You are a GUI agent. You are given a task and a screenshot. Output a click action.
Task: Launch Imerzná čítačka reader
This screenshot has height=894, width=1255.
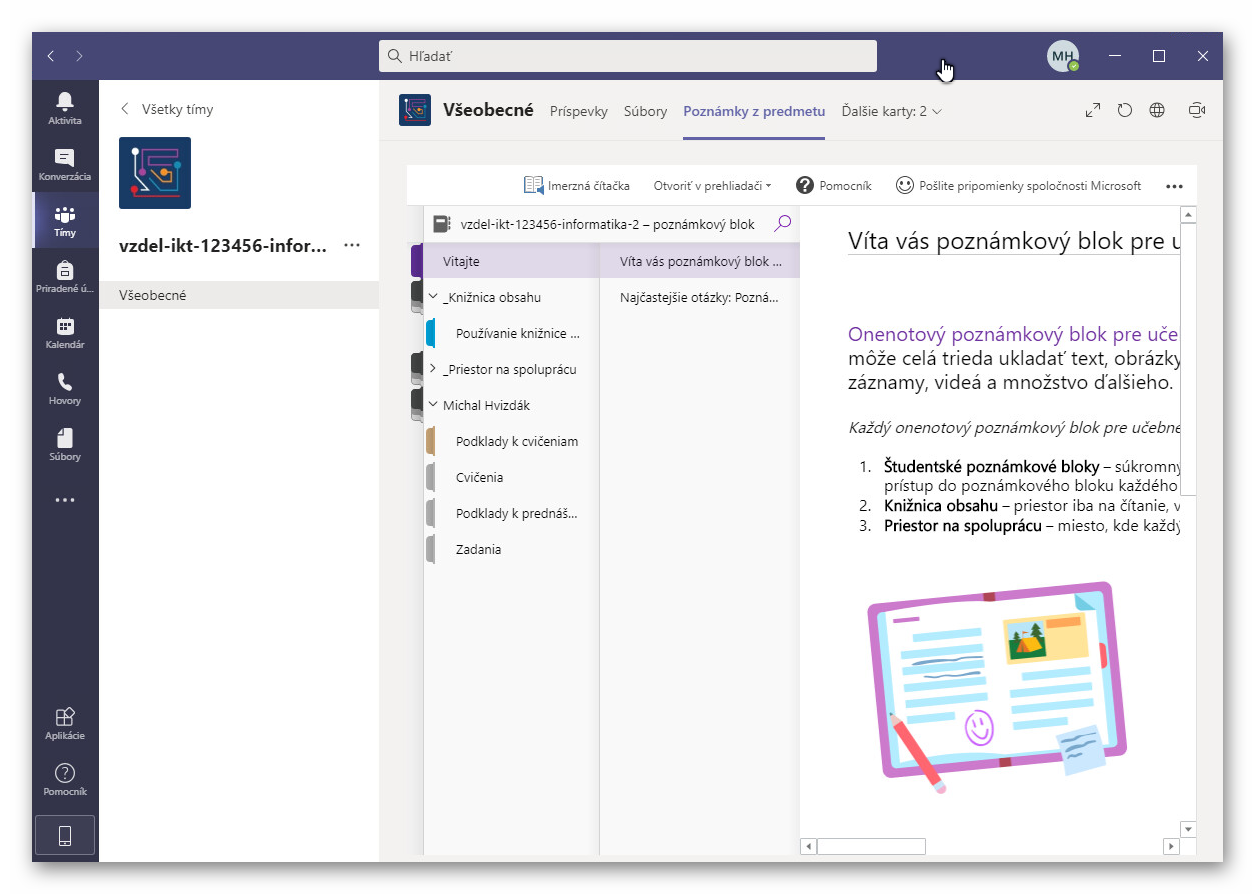(577, 186)
